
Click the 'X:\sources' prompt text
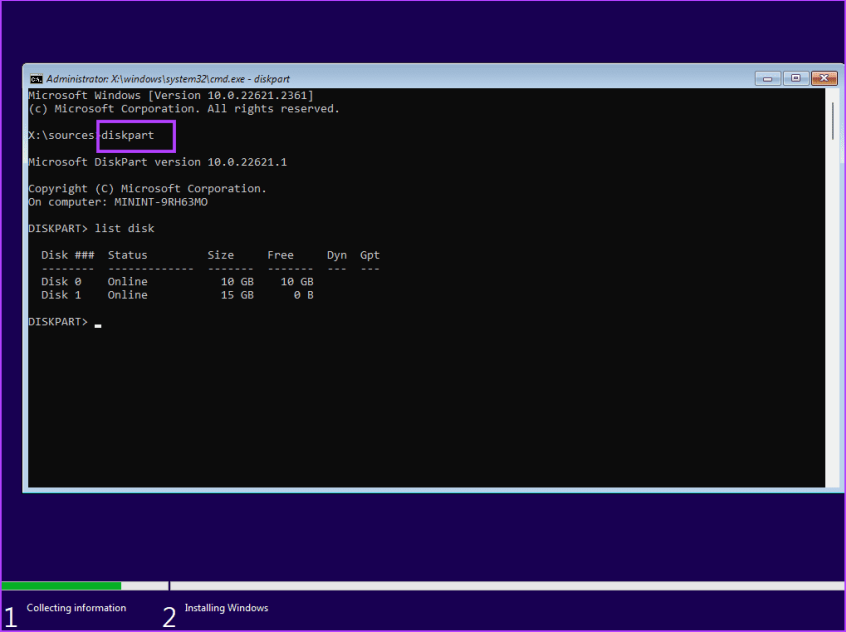61,135
